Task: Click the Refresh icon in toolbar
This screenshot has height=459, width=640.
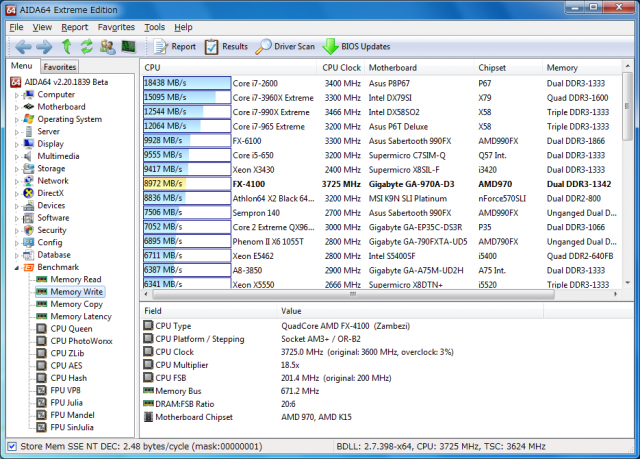Action: point(87,47)
